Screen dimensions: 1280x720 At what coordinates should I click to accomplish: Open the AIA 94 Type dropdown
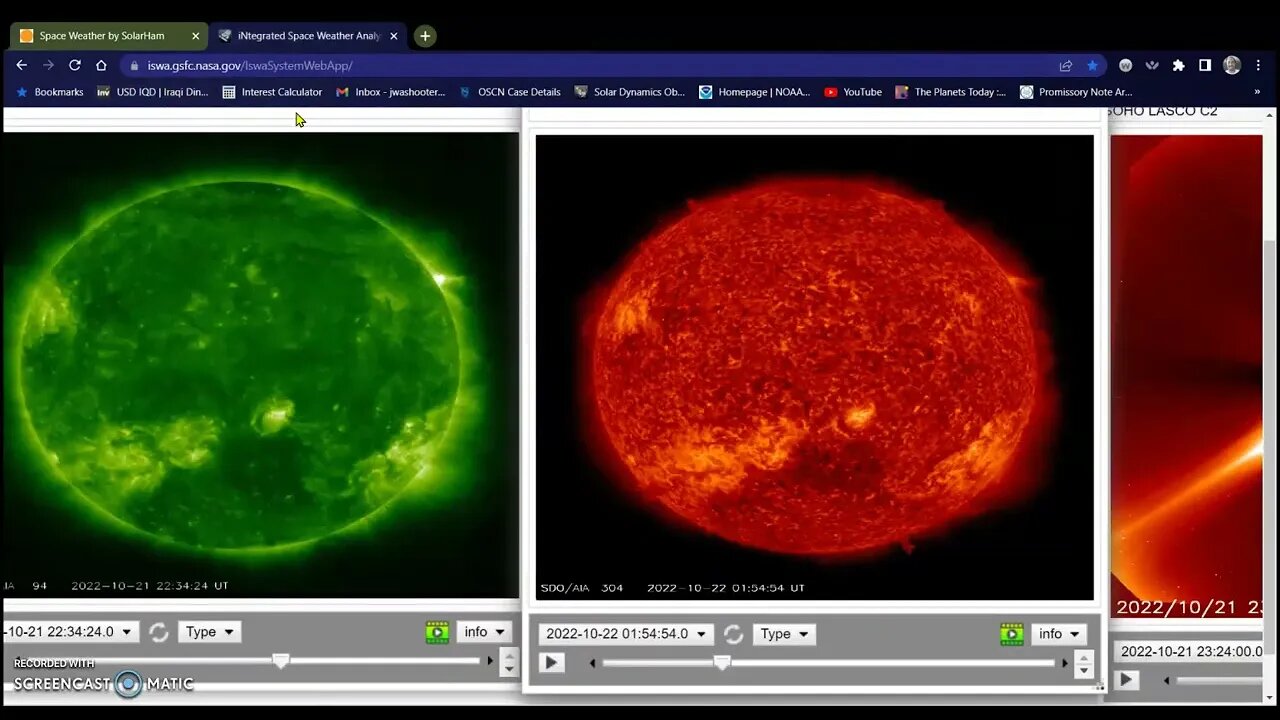coord(209,632)
